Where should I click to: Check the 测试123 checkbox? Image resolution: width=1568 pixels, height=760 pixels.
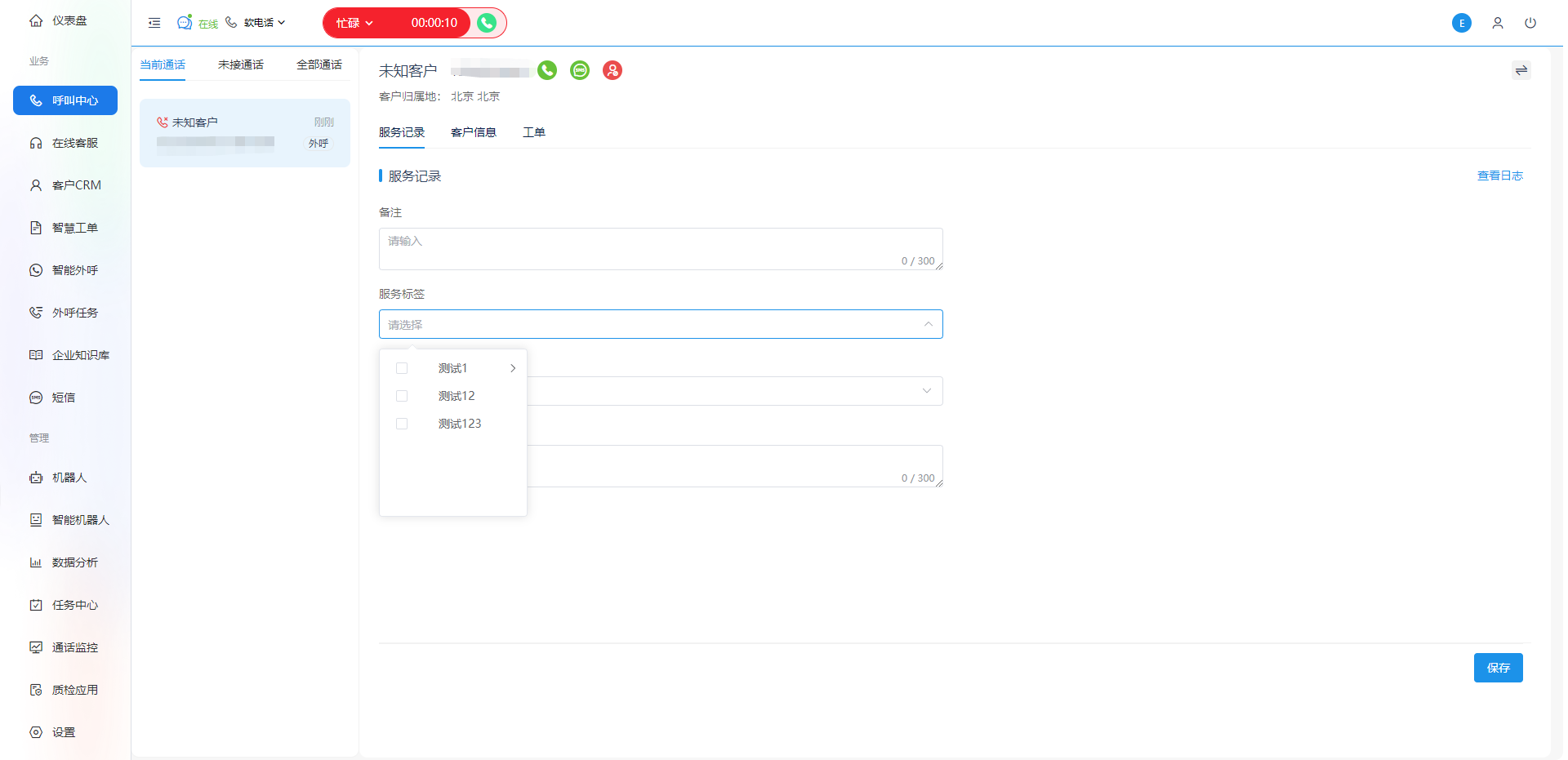402,424
